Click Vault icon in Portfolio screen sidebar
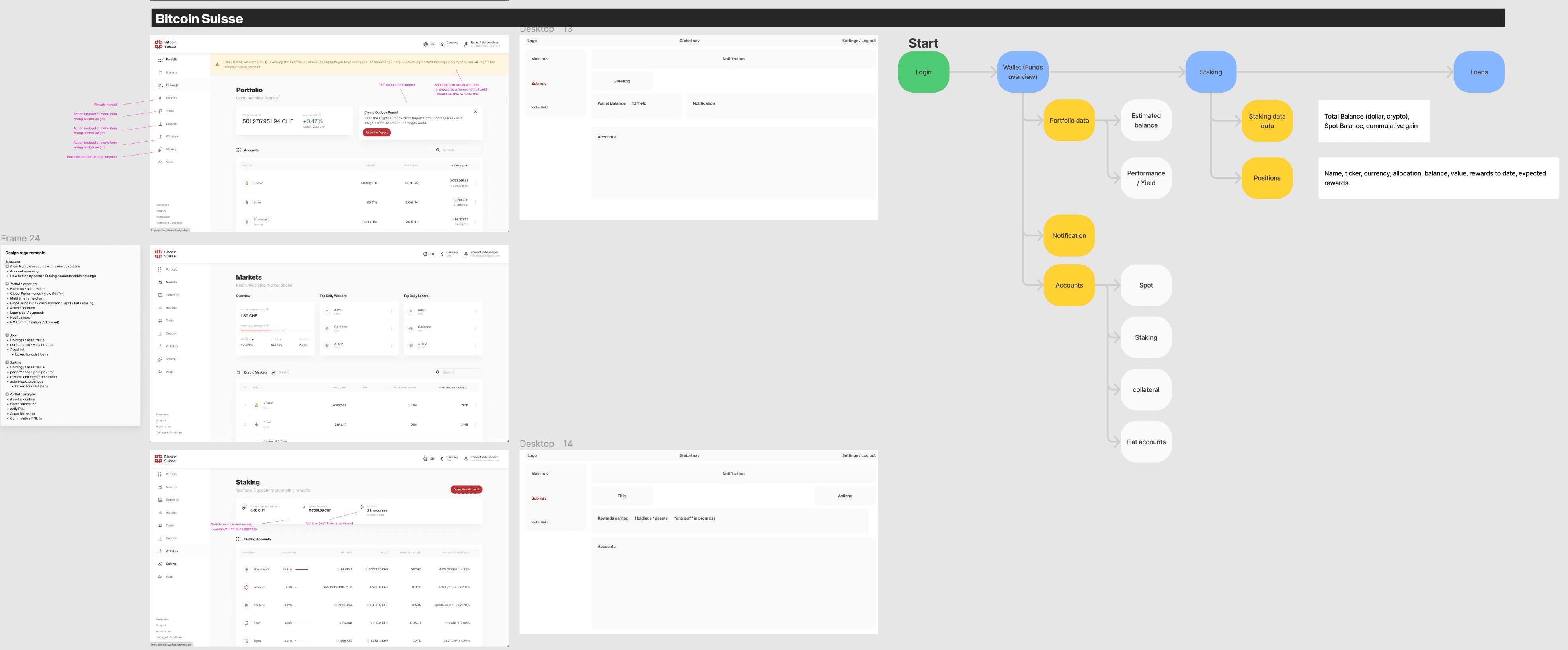 pyautogui.click(x=161, y=162)
